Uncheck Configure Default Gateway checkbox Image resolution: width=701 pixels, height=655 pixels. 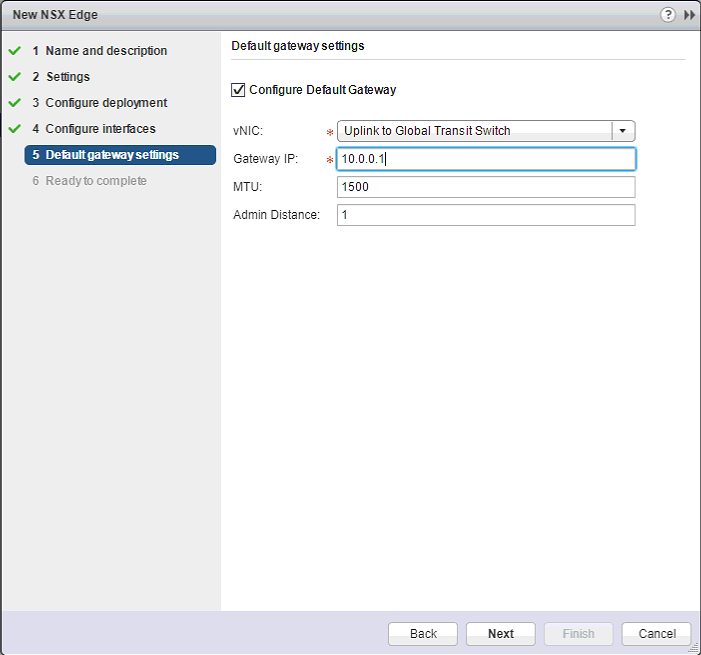[238, 90]
